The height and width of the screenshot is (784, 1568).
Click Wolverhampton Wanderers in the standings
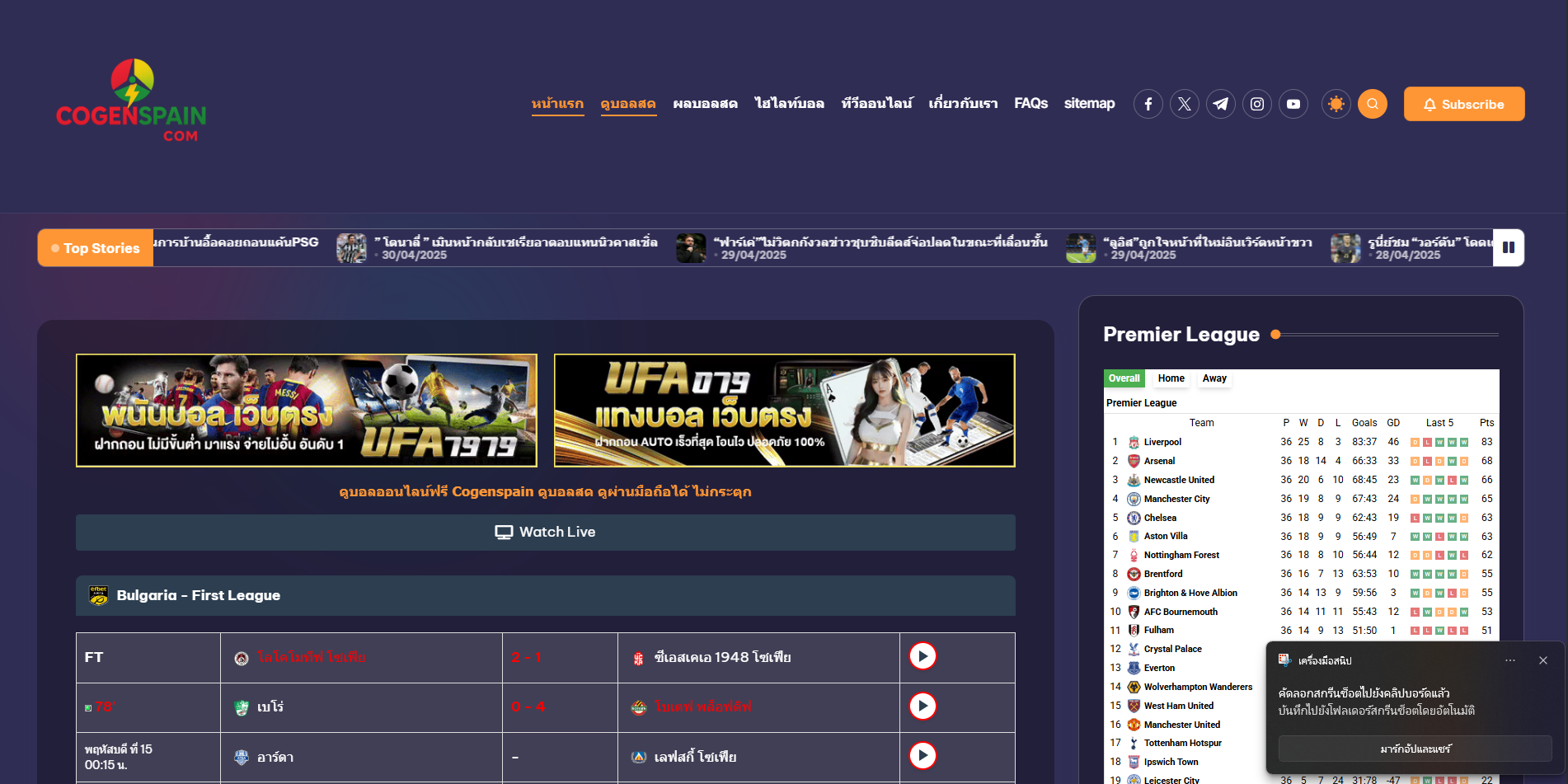tap(1198, 687)
